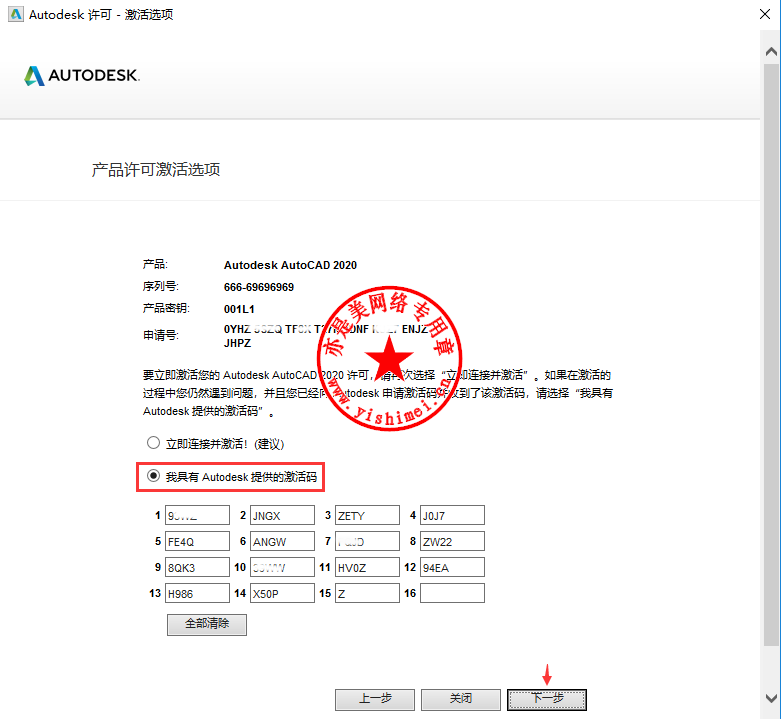781x719 pixels.
Task: Click activation field 13 containing H986
Action: point(197,594)
